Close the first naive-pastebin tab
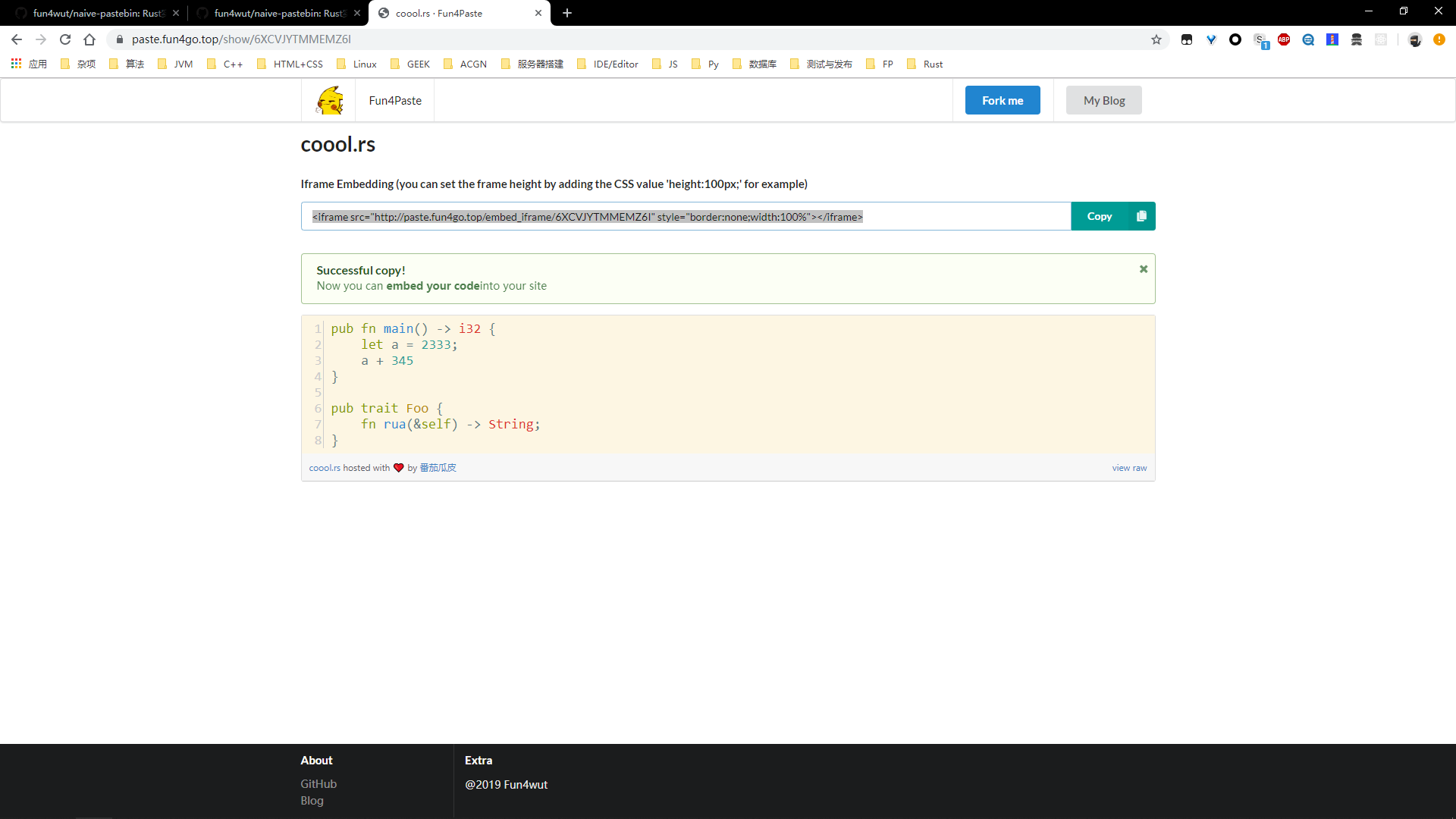The height and width of the screenshot is (819, 1456). click(176, 13)
